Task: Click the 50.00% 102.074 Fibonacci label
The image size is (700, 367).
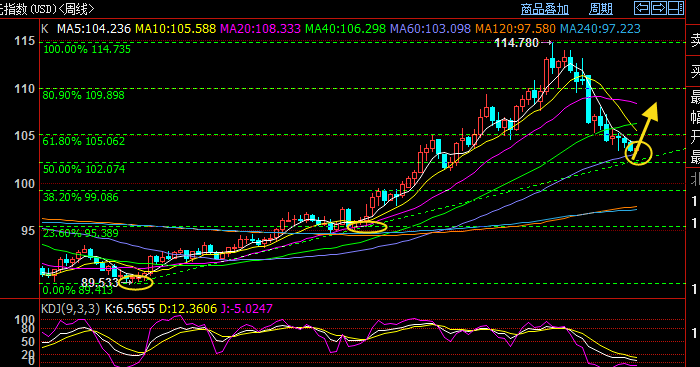Action: pos(83,169)
